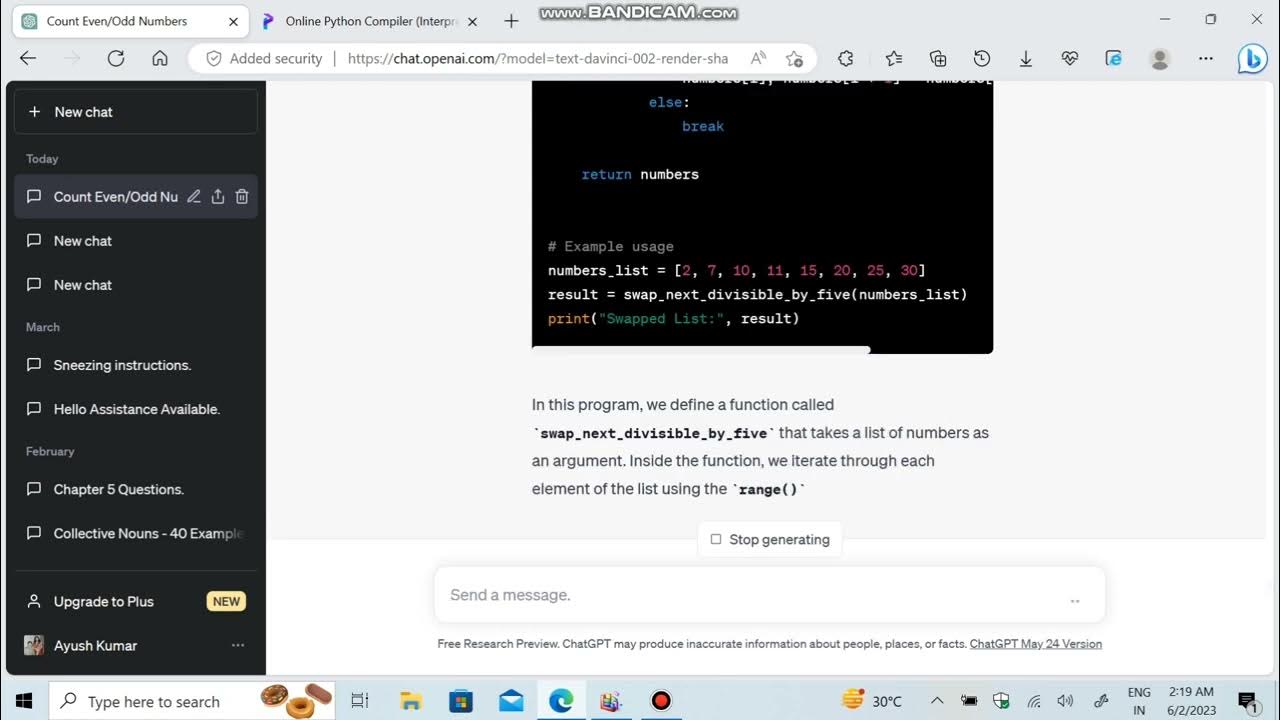Image resolution: width=1280 pixels, height=720 pixels.
Task: Go back in browser
Action: [28, 58]
